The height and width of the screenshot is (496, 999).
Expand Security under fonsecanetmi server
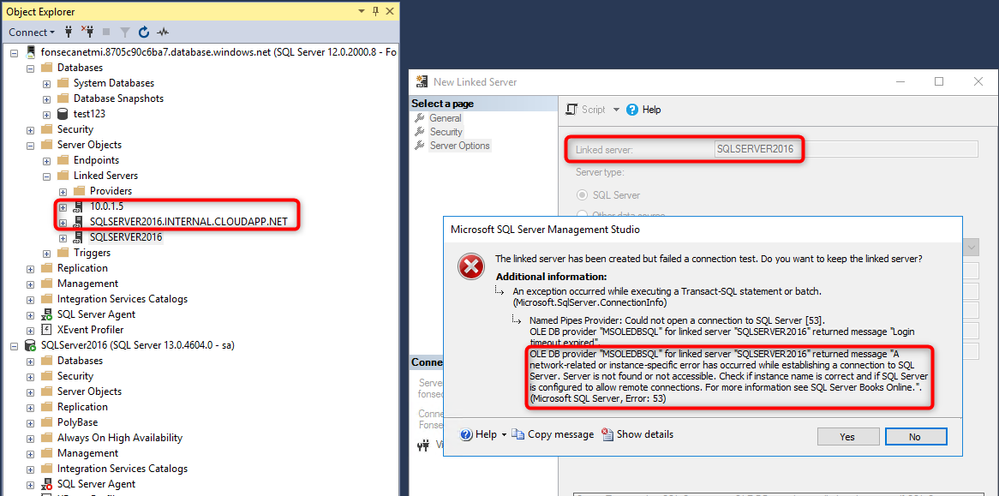pos(30,130)
